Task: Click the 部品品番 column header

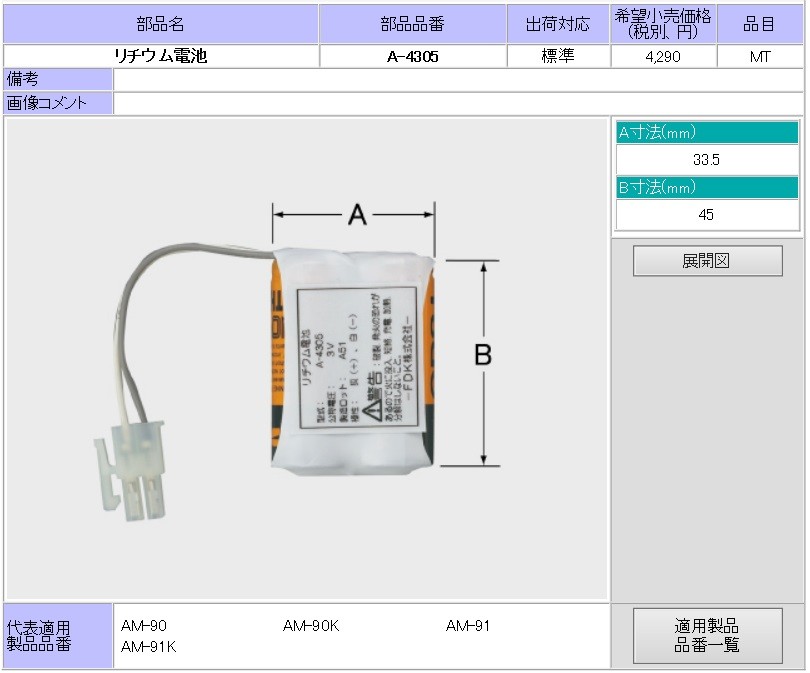Action: (x=413, y=24)
